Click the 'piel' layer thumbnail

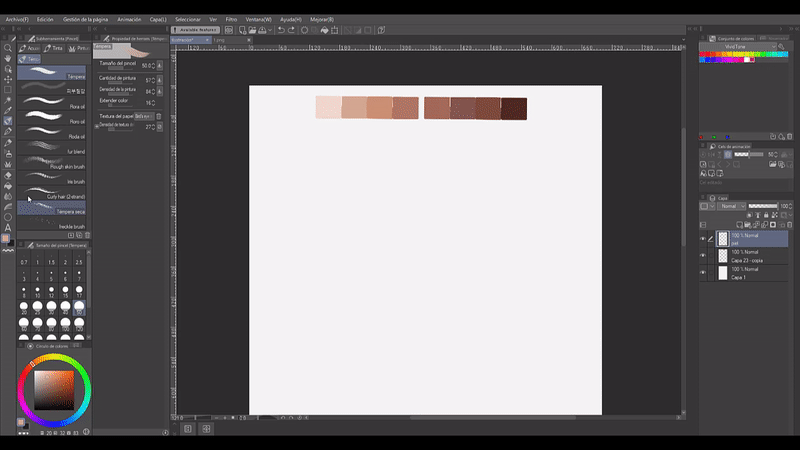coord(723,239)
